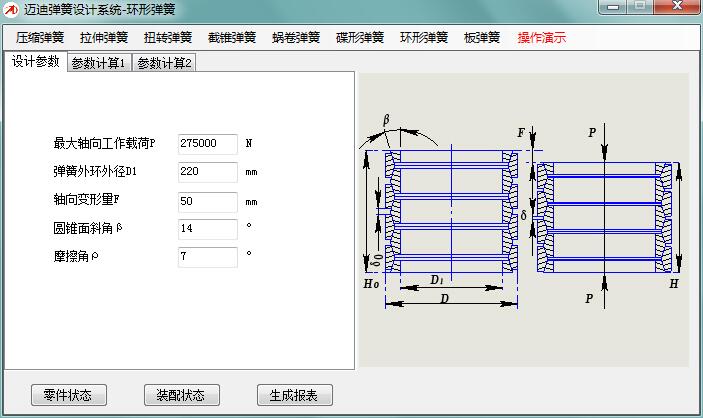This screenshot has height=418, width=703.
Task: Click the N unit label beside load field
Action: [249, 144]
